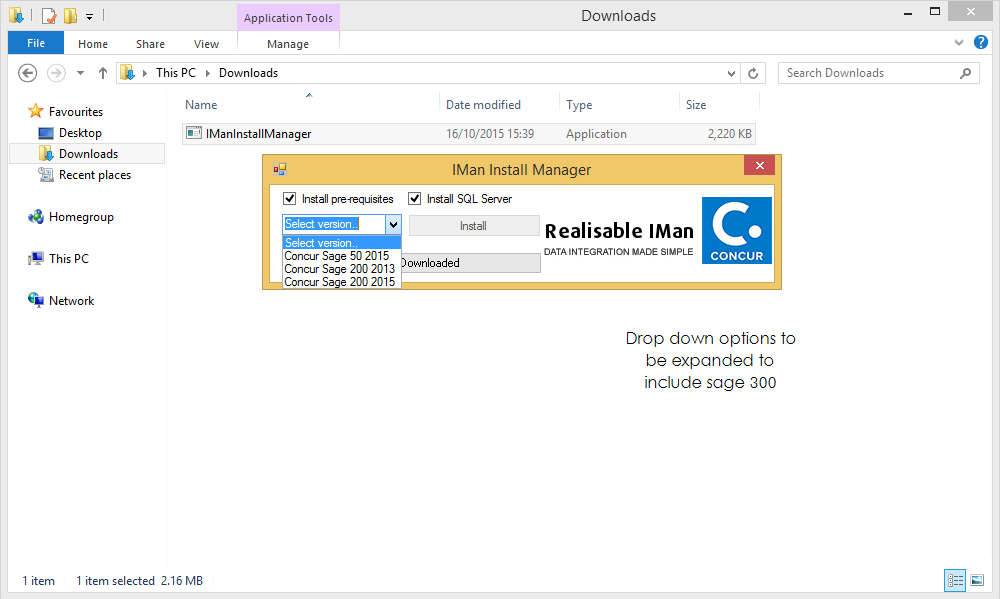Open the Help question mark icon
The width and height of the screenshot is (1000, 599).
pos(981,43)
